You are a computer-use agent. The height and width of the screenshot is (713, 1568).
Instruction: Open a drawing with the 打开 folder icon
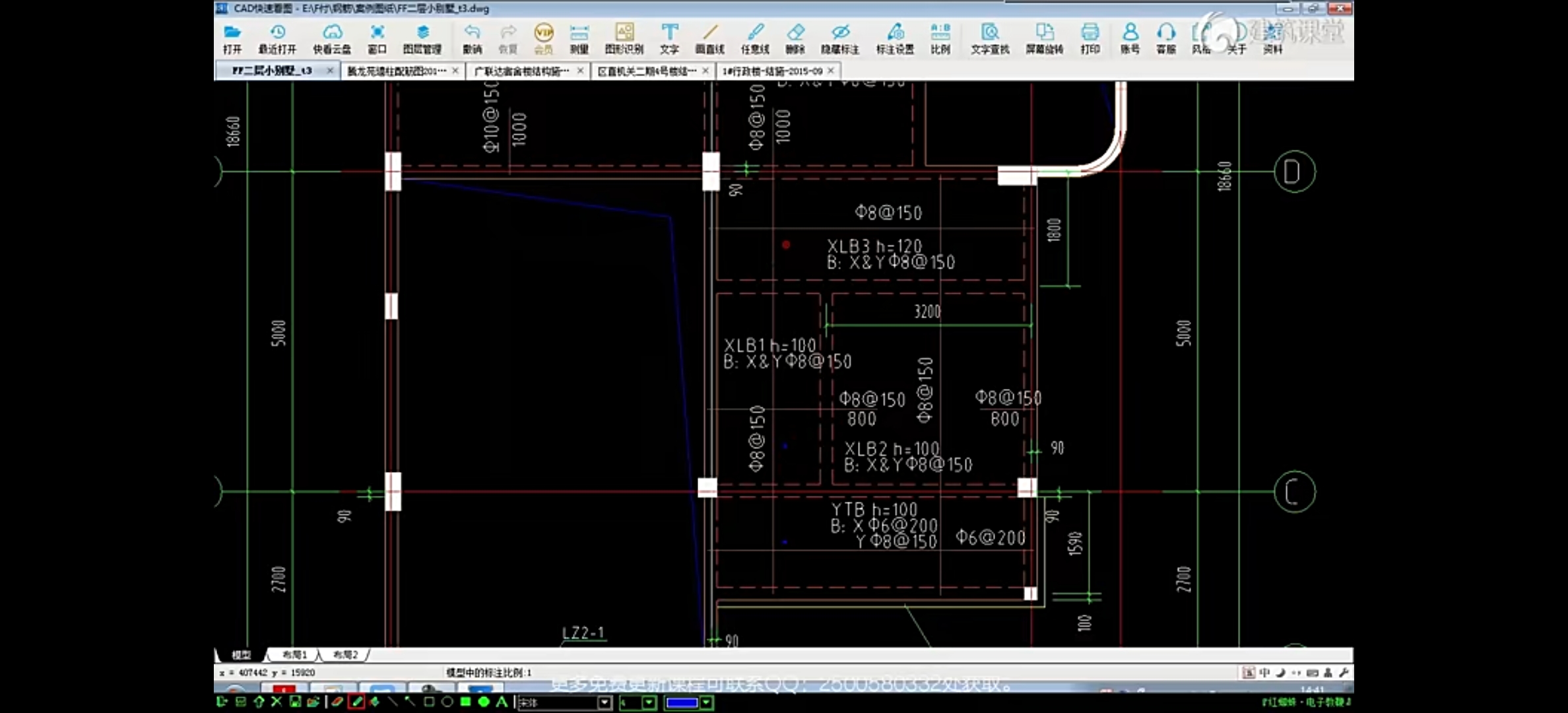coord(232,39)
